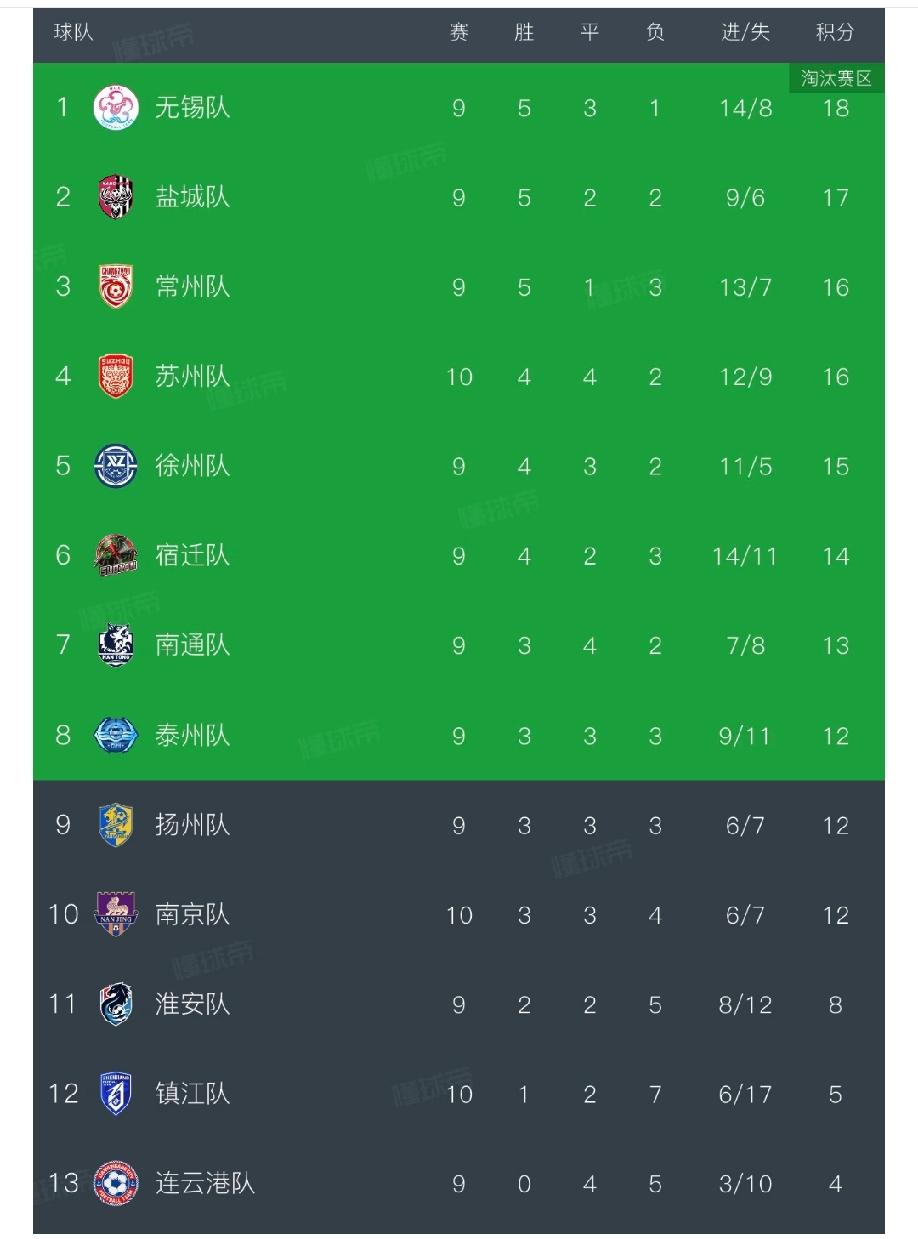Click the 盐城队 team crest
This screenshot has width=918, height=1239.
click(116, 197)
